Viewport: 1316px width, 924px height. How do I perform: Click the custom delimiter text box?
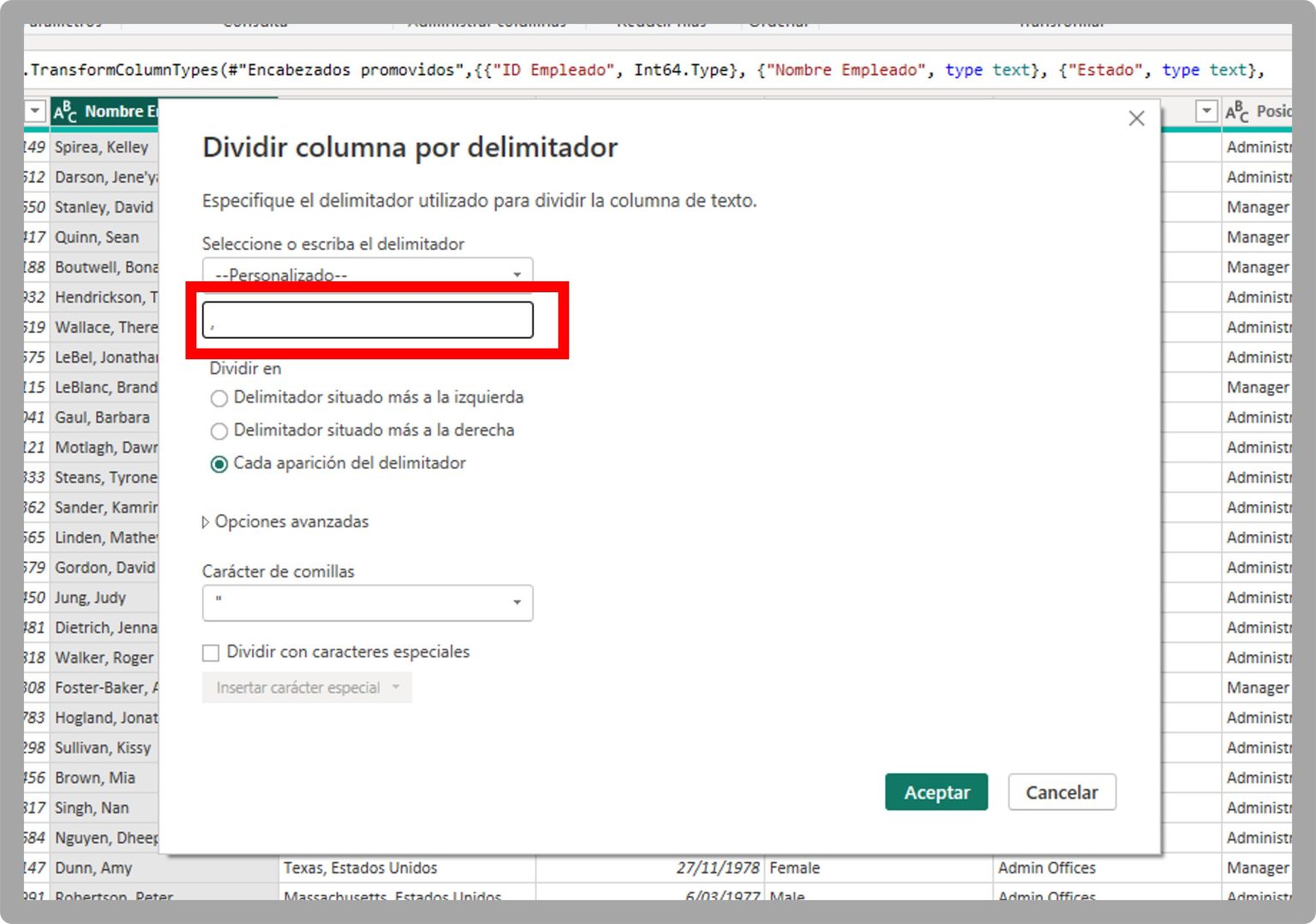(x=368, y=320)
